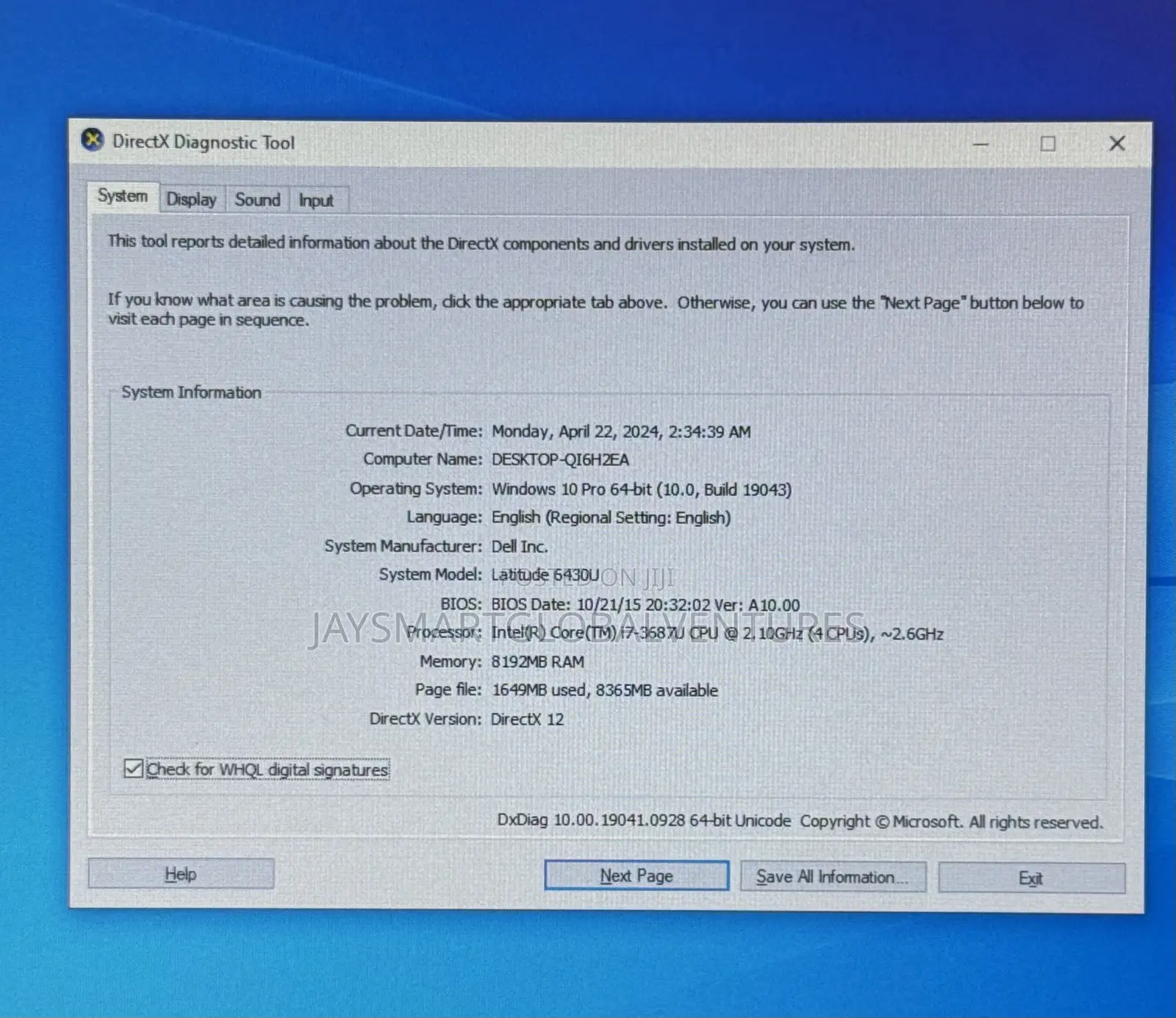Switch to the System tab
Screen dimensions: 1176x1018
pos(123,196)
